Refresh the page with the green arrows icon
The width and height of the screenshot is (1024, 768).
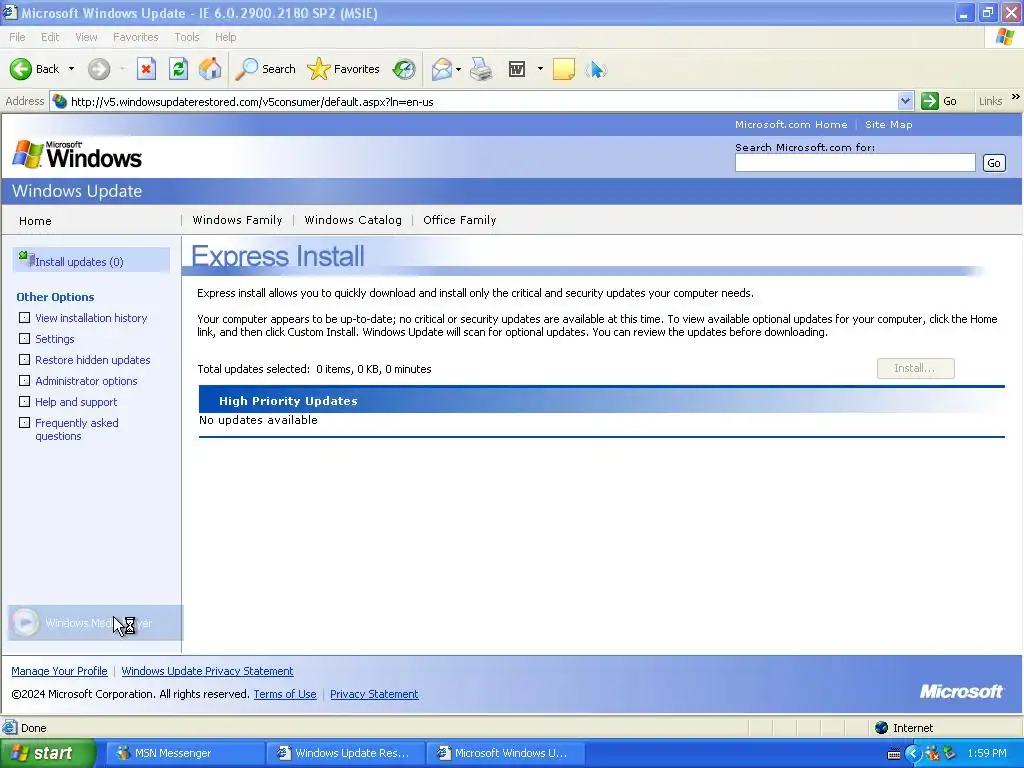point(178,69)
